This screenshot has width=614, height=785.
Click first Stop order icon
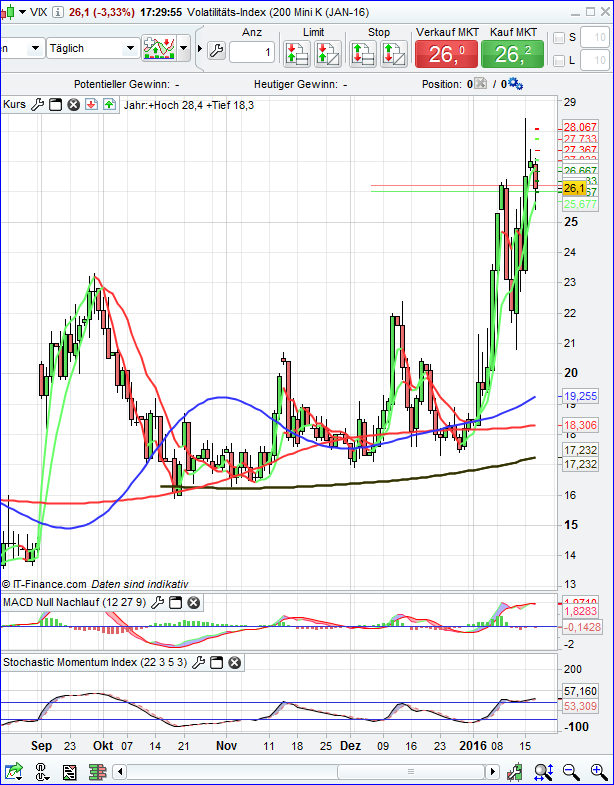(x=363, y=54)
